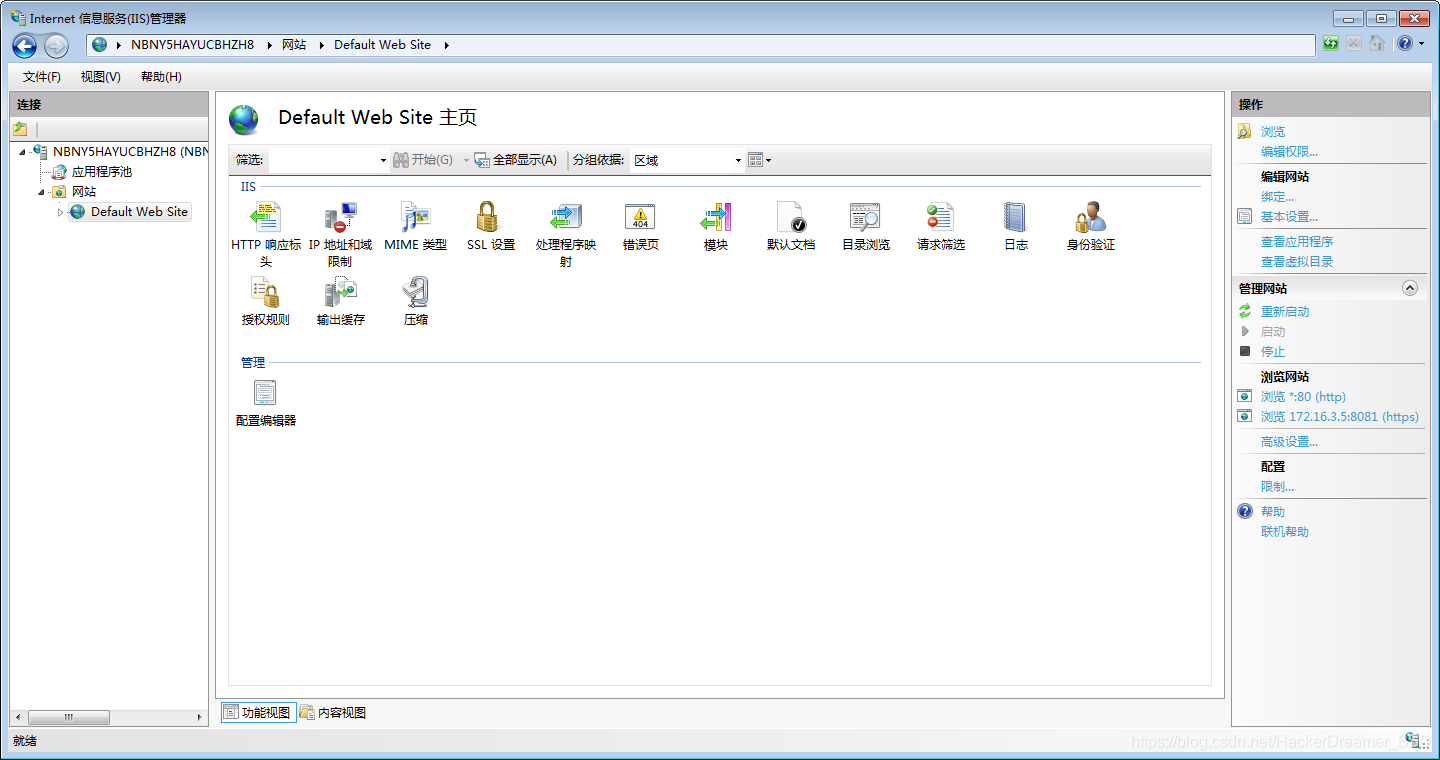
Task: Click 浏览 action at top of 操作 panel
Action: pyautogui.click(x=1273, y=132)
